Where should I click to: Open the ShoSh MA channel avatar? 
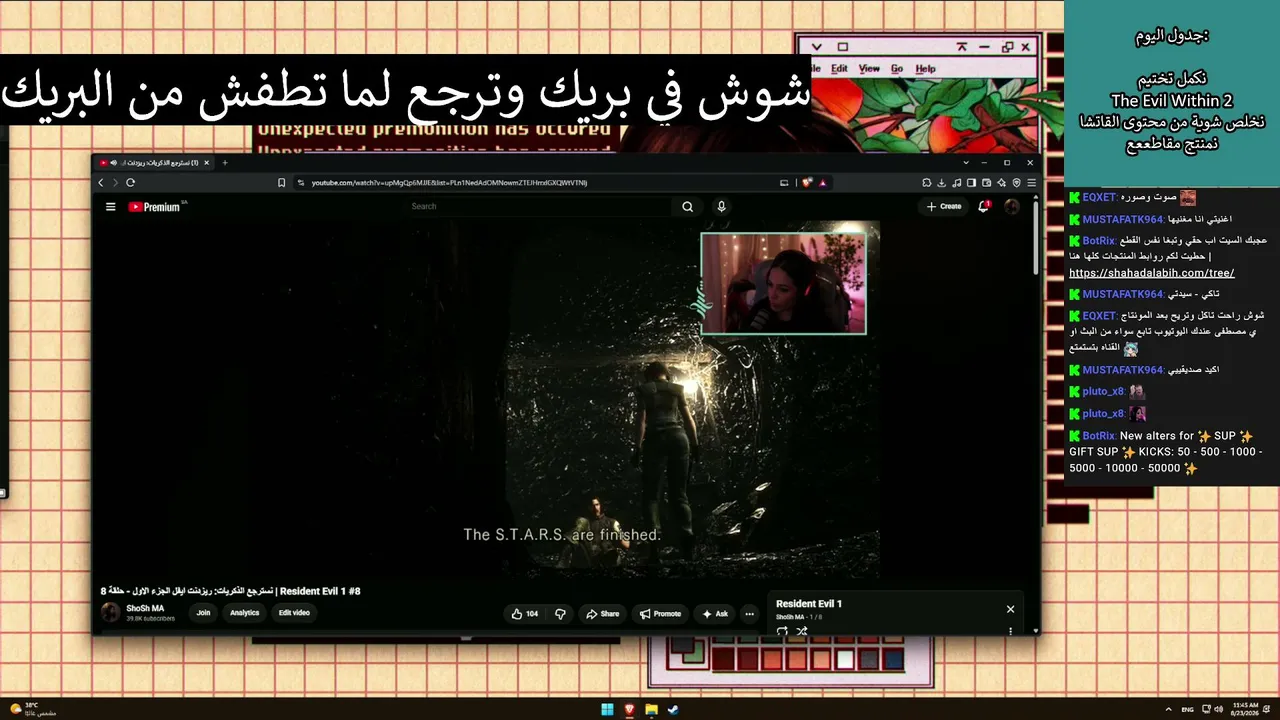pyautogui.click(x=111, y=613)
